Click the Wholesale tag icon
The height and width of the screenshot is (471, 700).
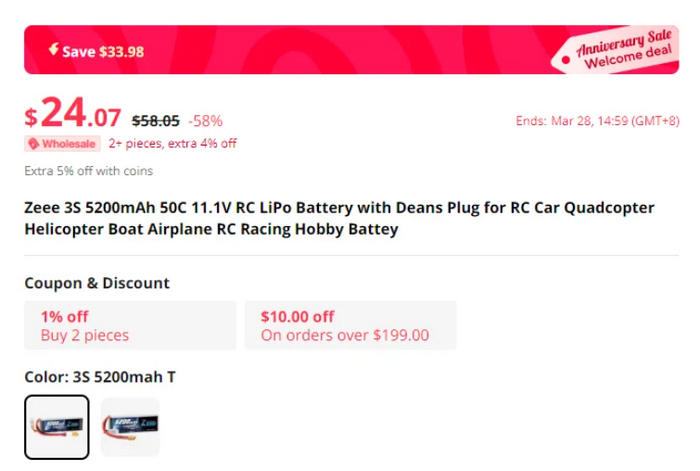(34, 143)
